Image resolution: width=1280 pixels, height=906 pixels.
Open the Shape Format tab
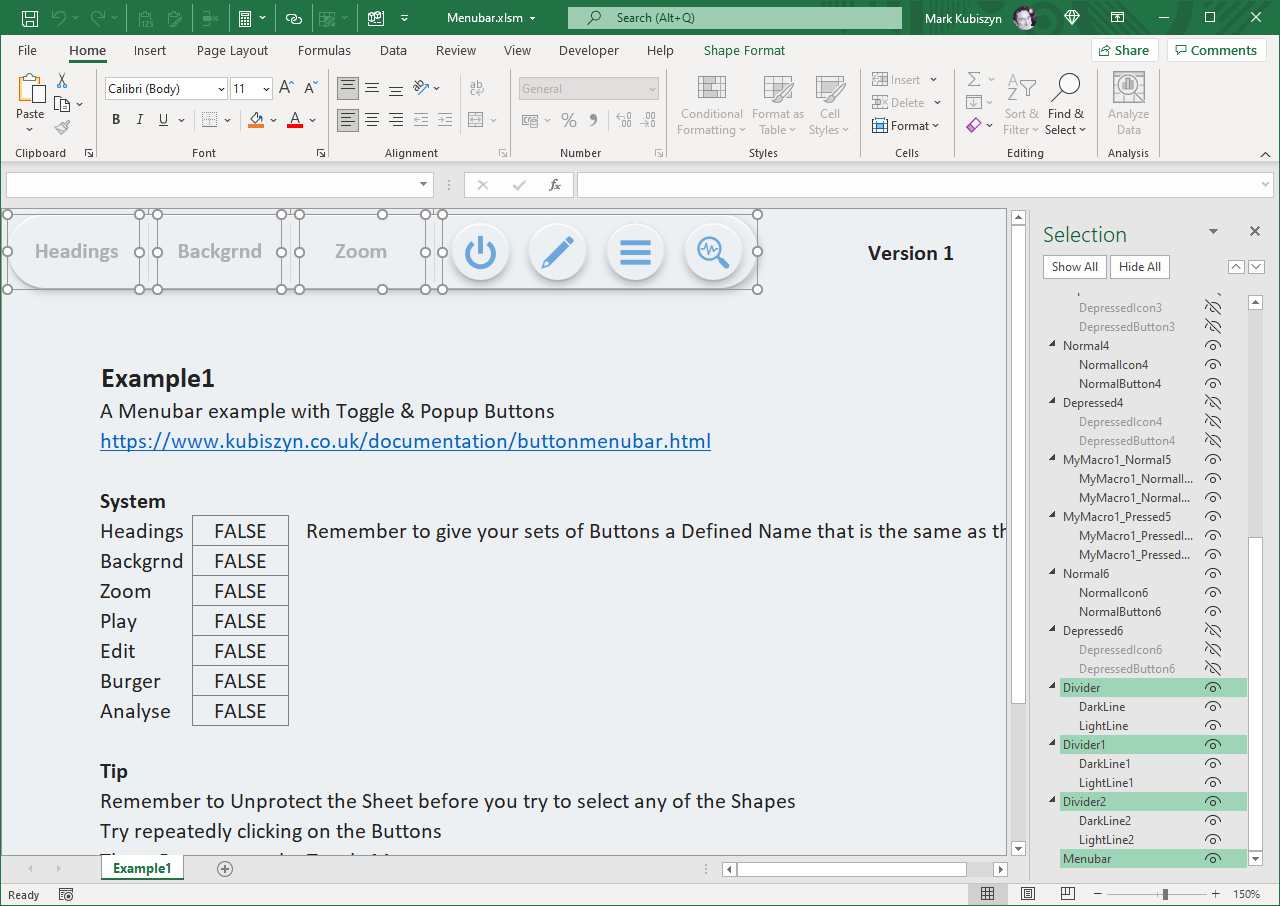pos(744,50)
